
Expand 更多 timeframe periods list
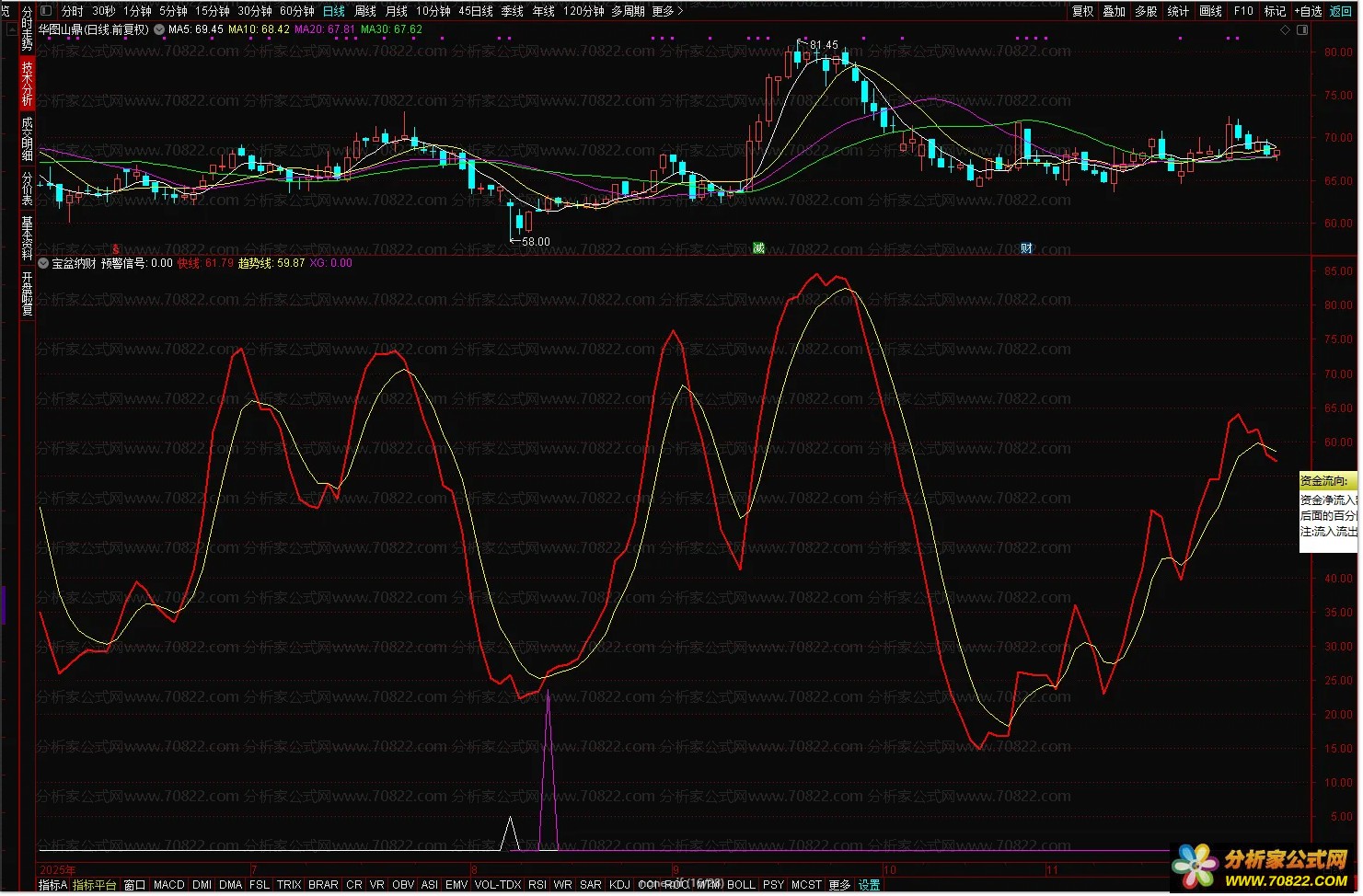click(667, 11)
